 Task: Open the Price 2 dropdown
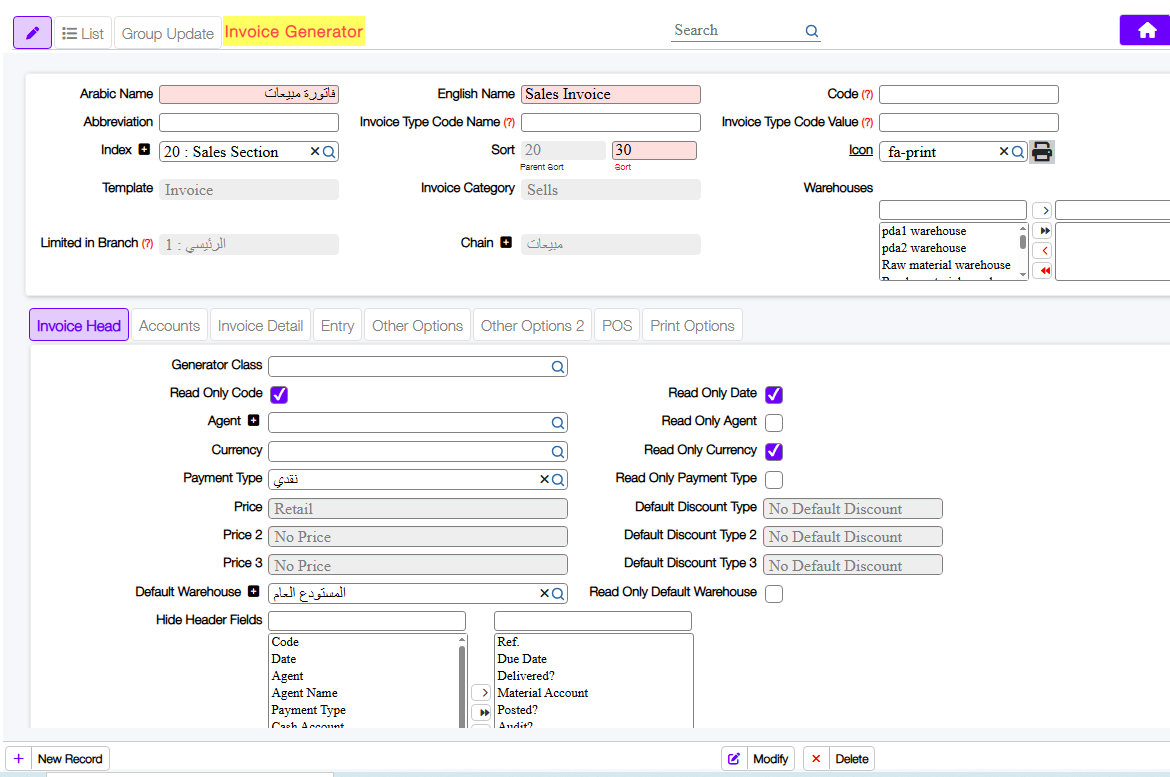(418, 537)
